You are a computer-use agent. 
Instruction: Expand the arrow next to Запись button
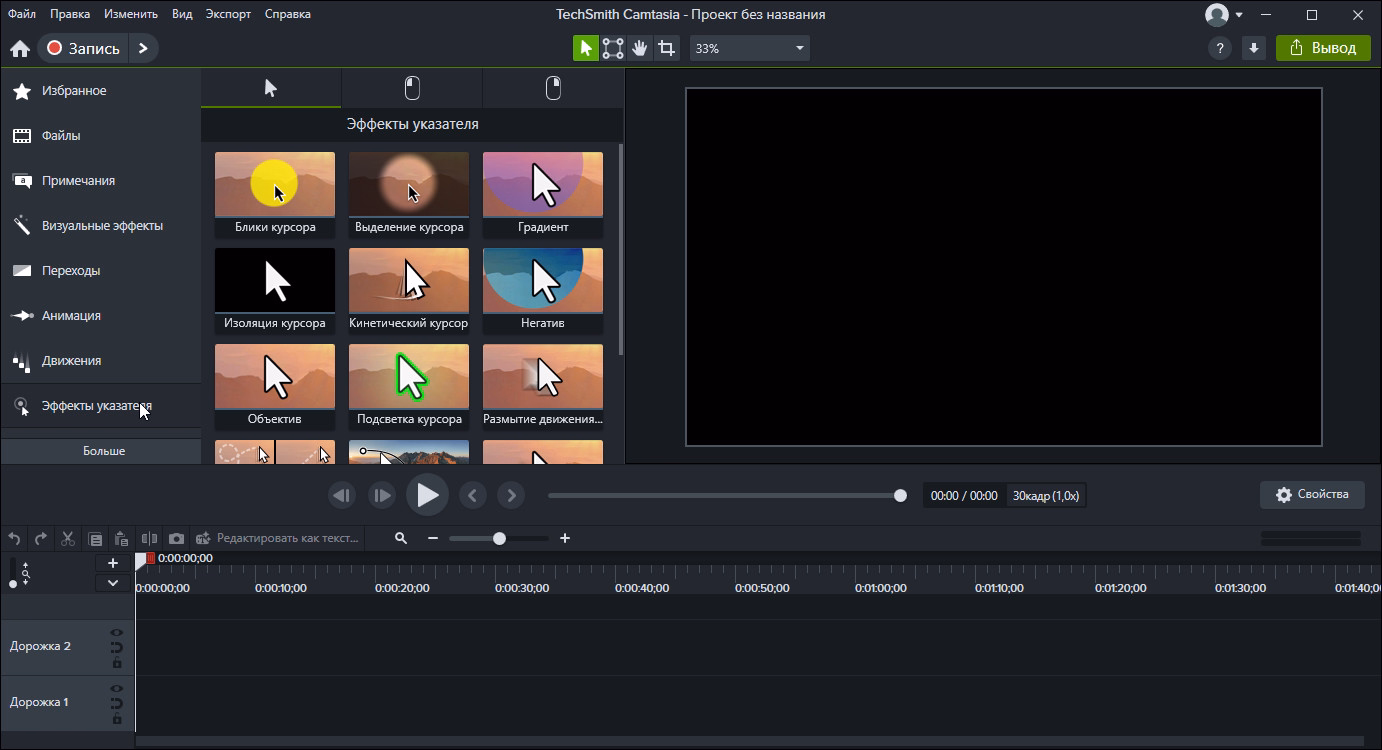tap(143, 48)
